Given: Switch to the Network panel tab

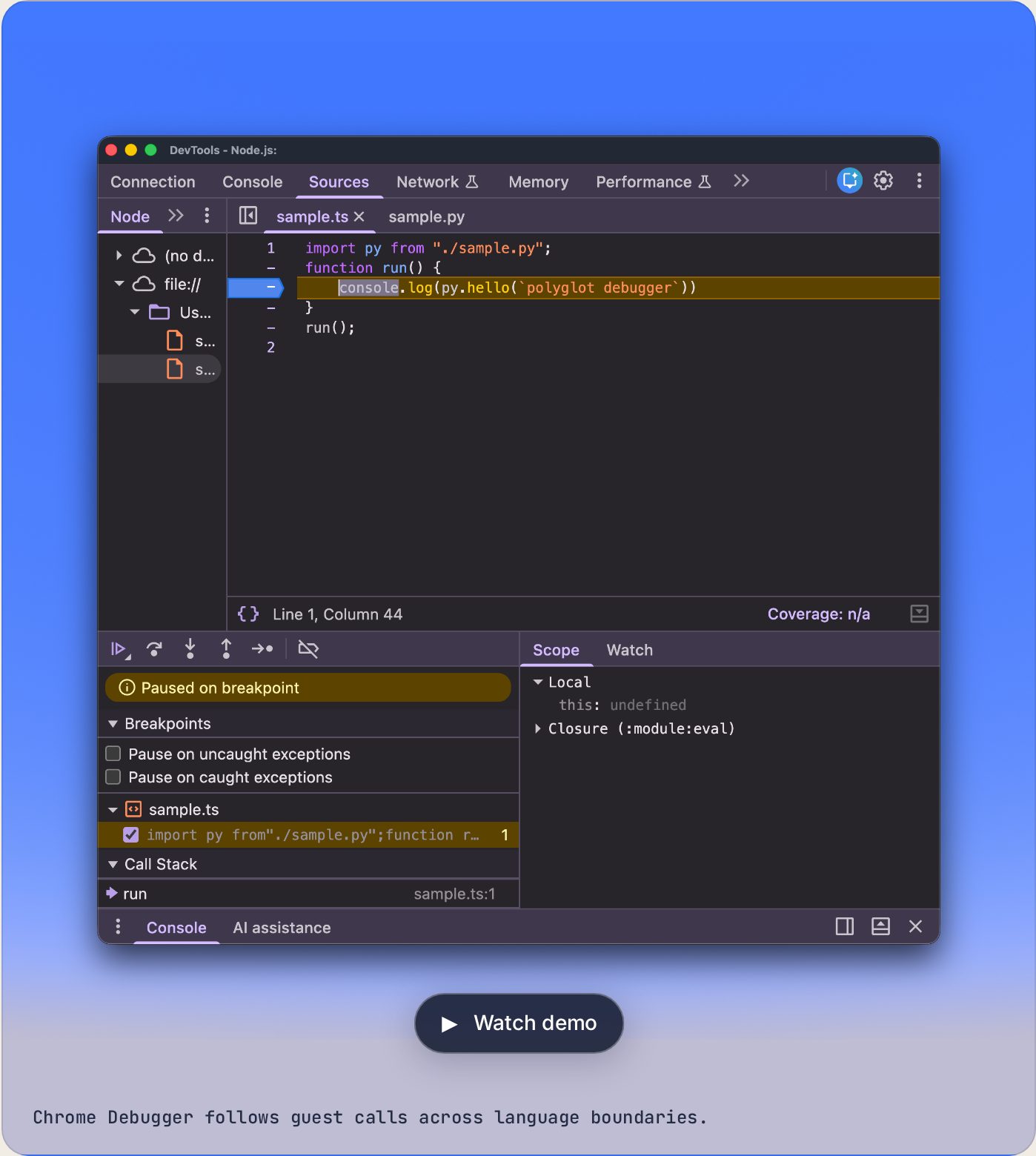Looking at the screenshot, I should 437,182.
